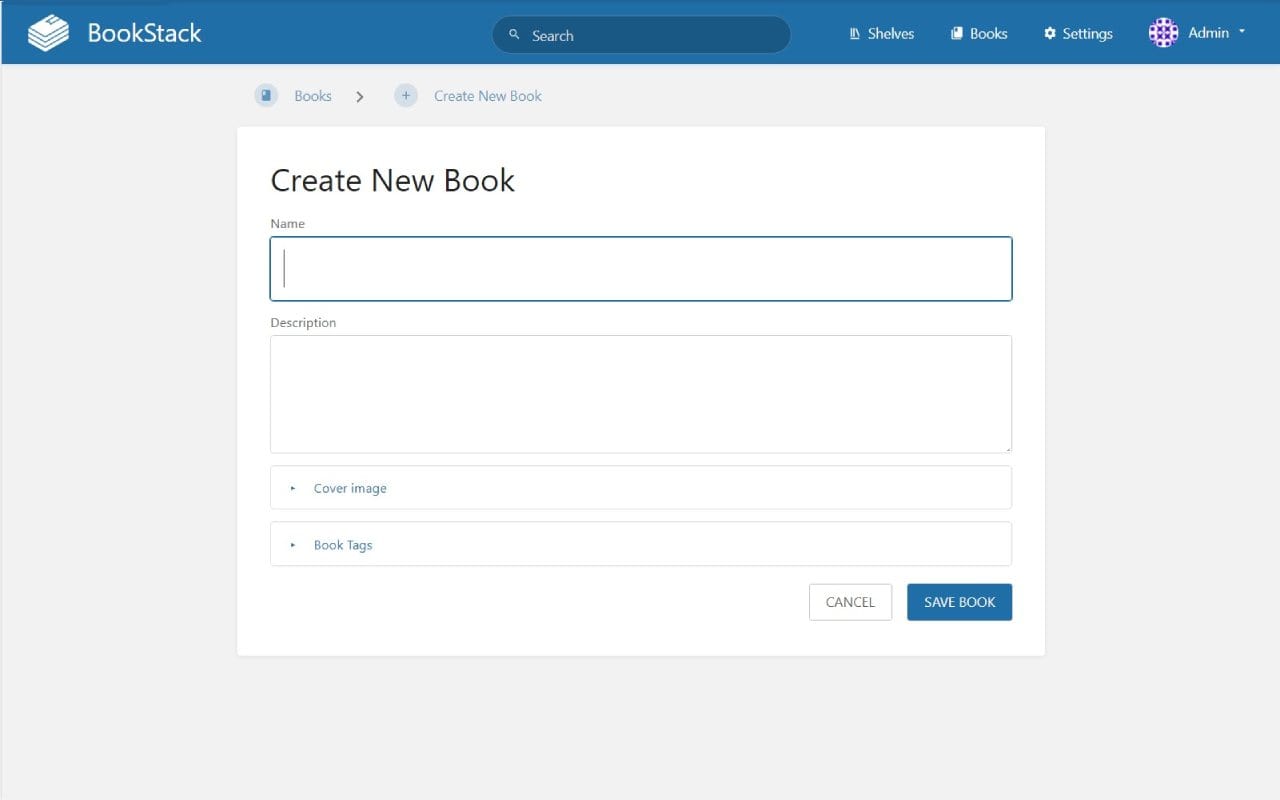Image resolution: width=1280 pixels, height=800 pixels.
Task: Open the Books page from the top menu
Action: pos(986,33)
